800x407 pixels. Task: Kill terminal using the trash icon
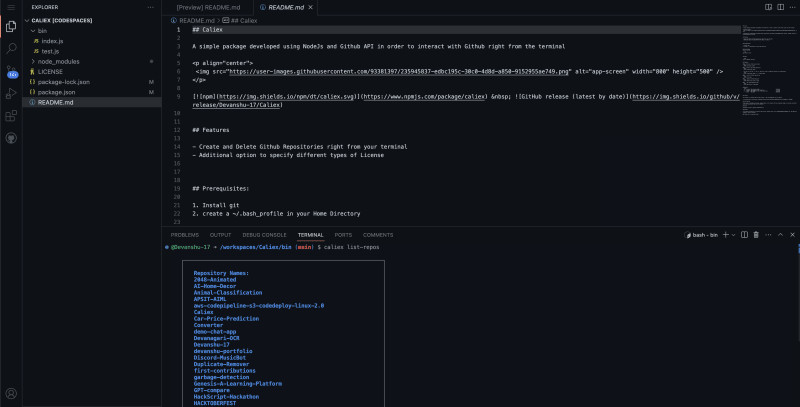(756, 235)
